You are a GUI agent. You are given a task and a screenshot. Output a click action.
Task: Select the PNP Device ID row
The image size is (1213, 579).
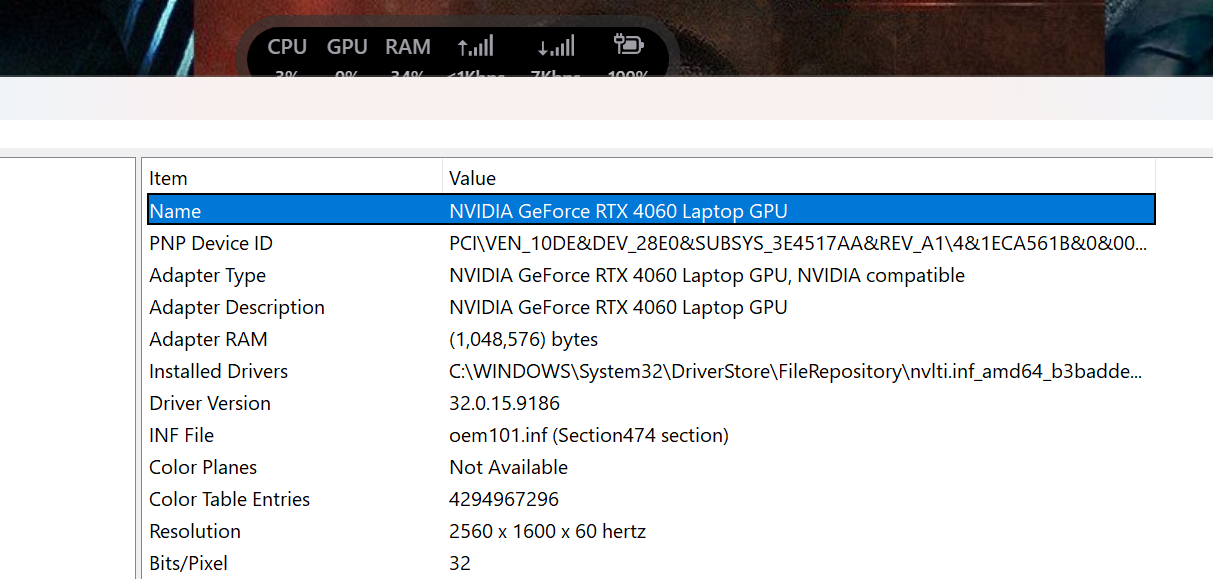[651, 243]
